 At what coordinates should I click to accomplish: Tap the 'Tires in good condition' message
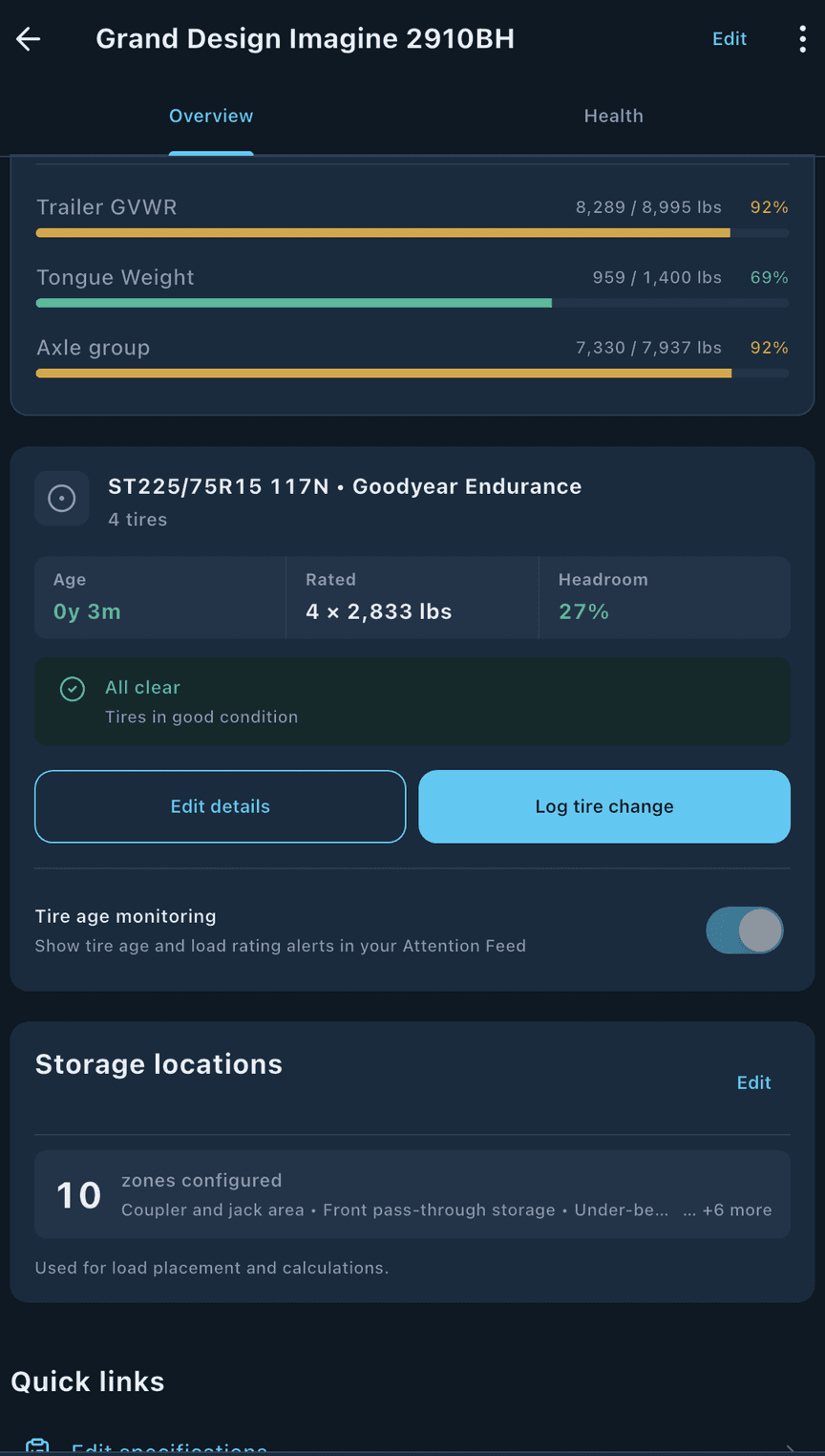coord(201,717)
